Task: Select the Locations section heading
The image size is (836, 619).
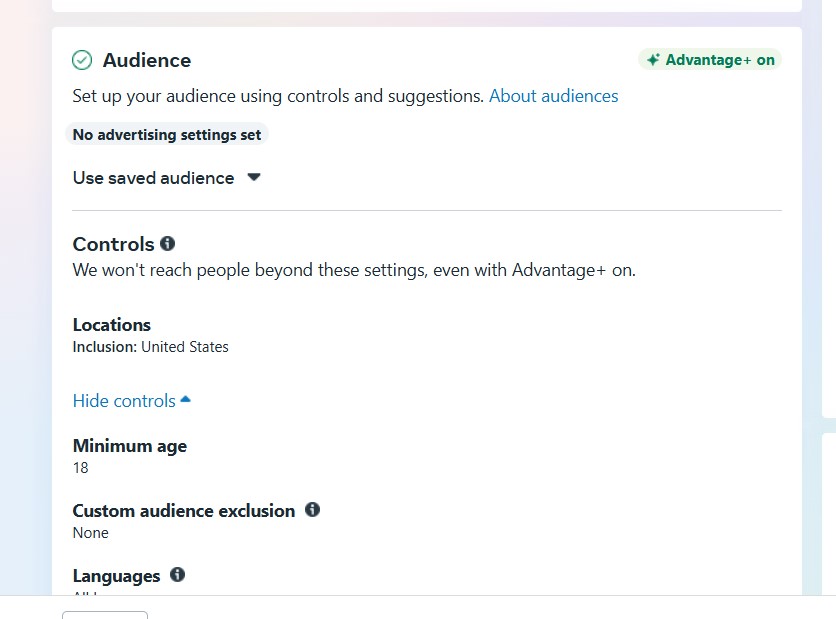Action: click(x=112, y=325)
